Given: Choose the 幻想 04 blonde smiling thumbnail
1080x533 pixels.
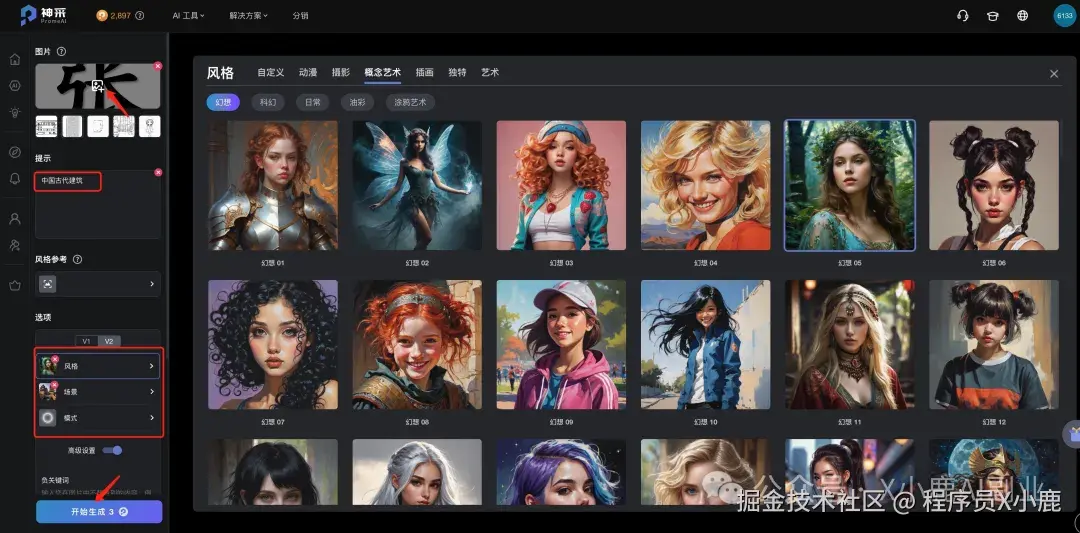Looking at the screenshot, I should (x=706, y=185).
